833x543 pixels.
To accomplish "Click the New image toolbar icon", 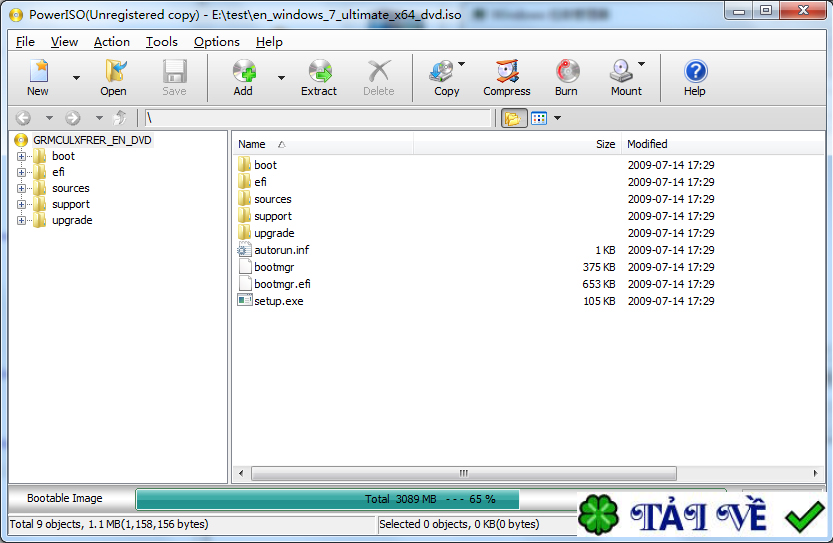I will click(x=38, y=71).
